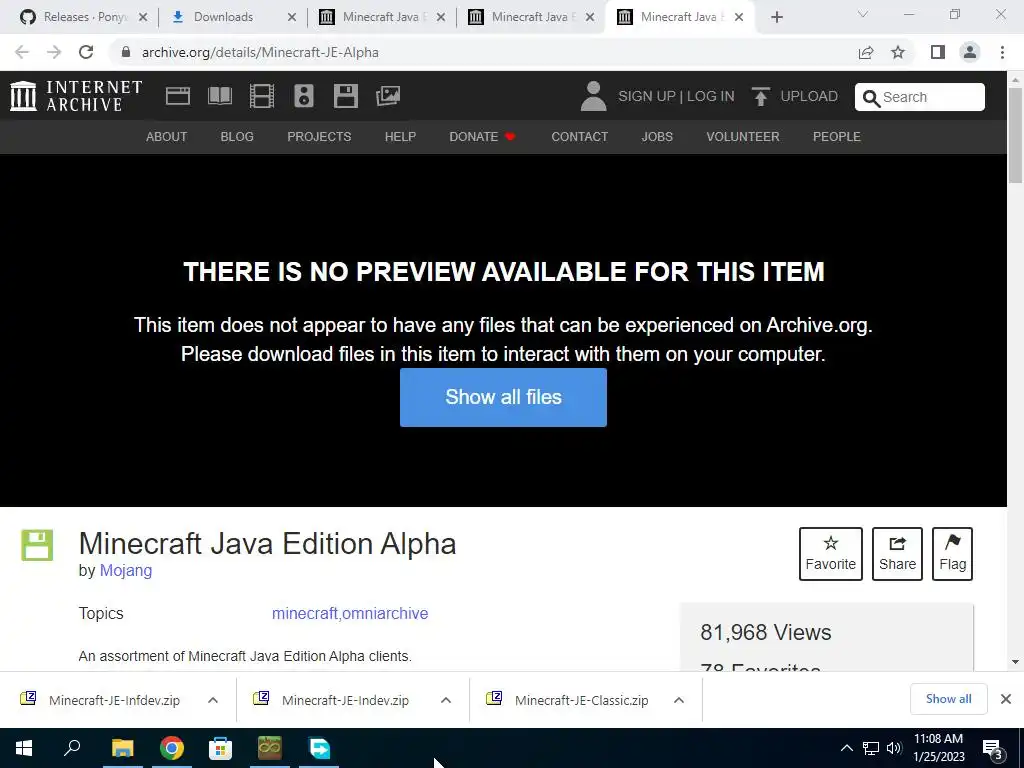The image size is (1024, 768).
Task: Close the Downloads tab
Action: tap(292, 18)
